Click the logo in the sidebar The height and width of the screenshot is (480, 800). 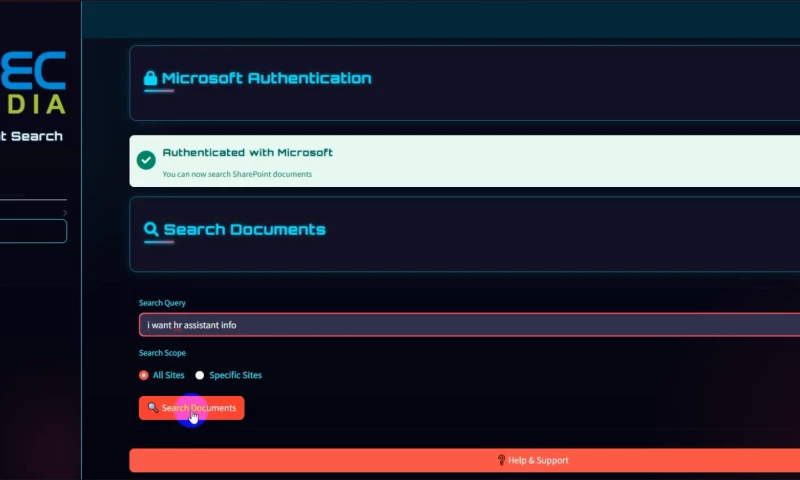click(x=33, y=83)
